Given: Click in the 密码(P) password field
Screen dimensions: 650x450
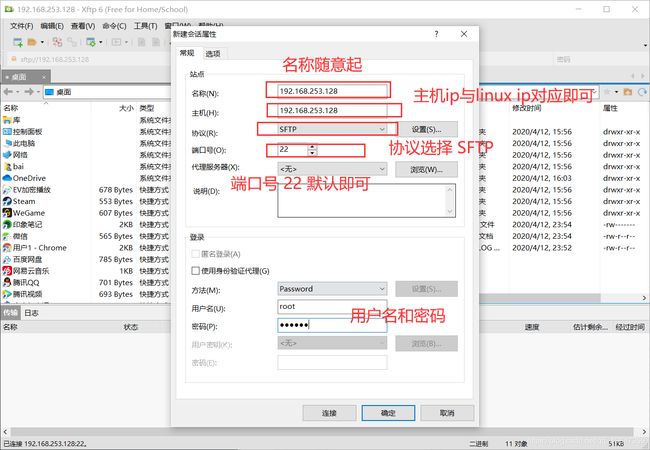Looking at the screenshot, I should pos(332,325).
